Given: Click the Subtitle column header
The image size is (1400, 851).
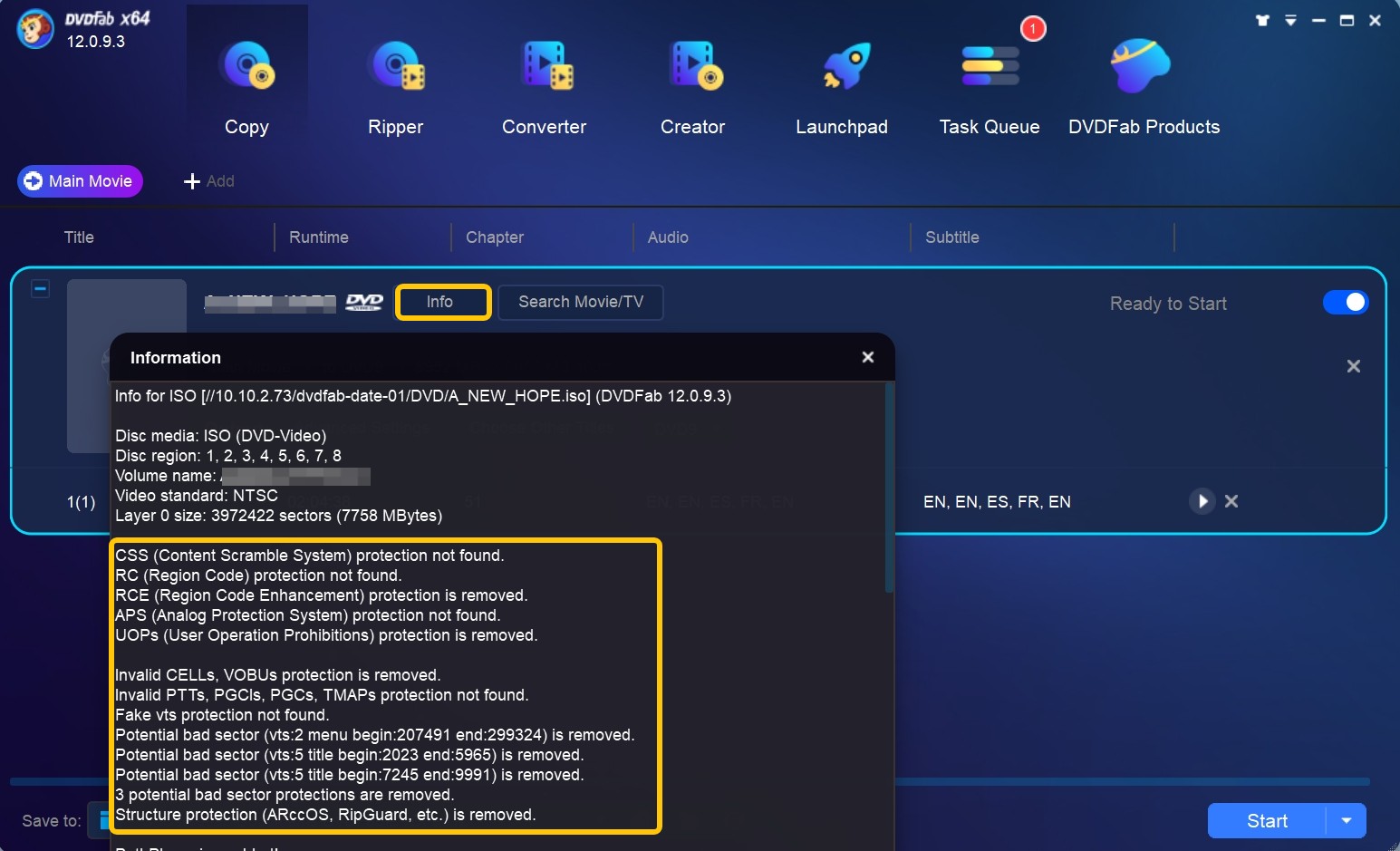Looking at the screenshot, I should 952,237.
